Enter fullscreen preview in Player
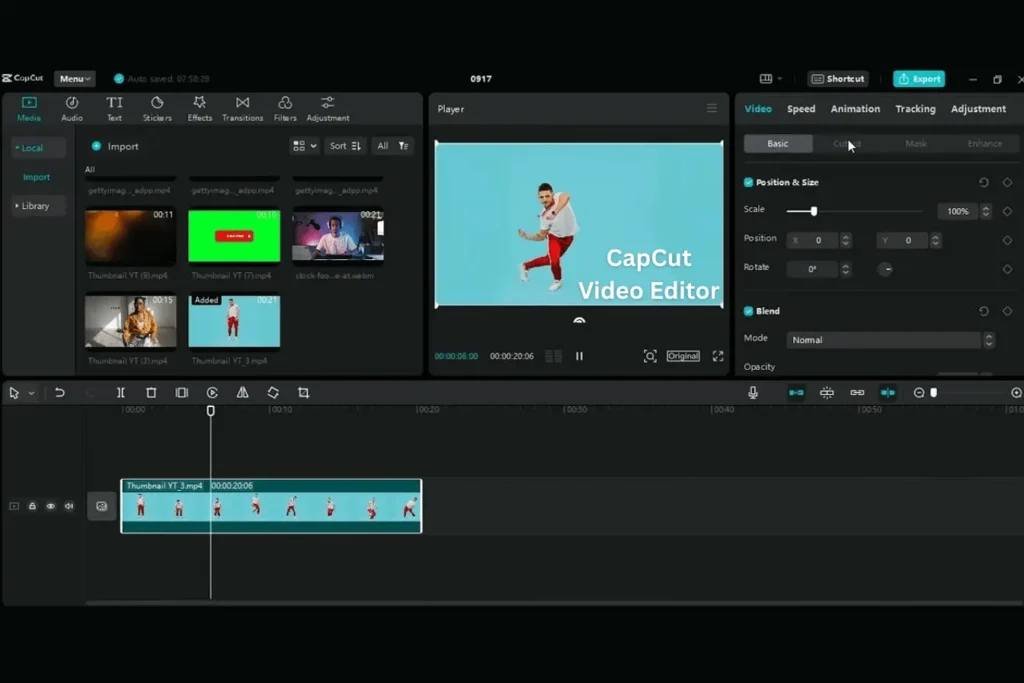The width and height of the screenshot is (1024, 683). point(718,356)
